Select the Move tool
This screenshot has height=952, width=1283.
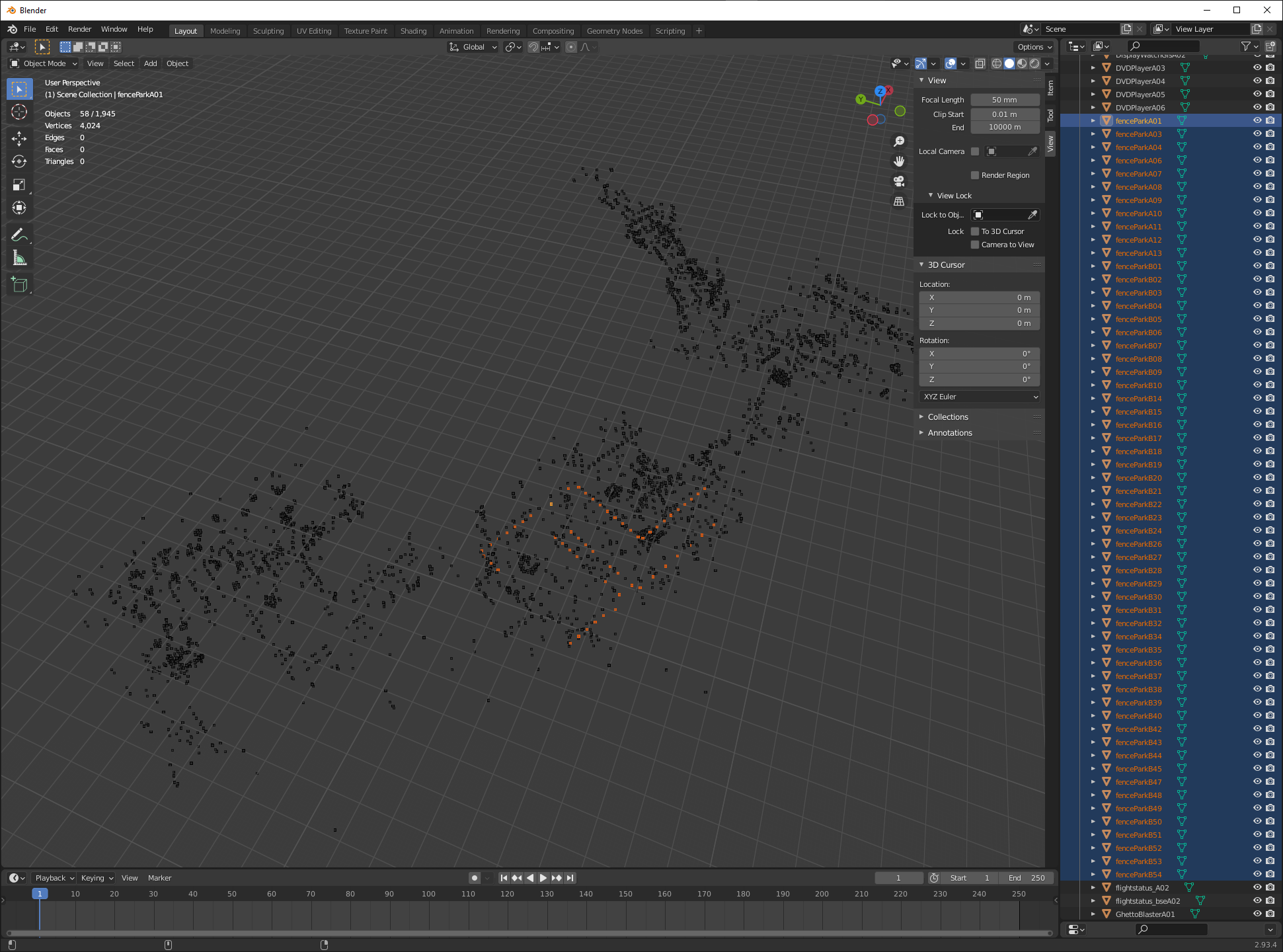pyautogui.click(x=19, y=138)
